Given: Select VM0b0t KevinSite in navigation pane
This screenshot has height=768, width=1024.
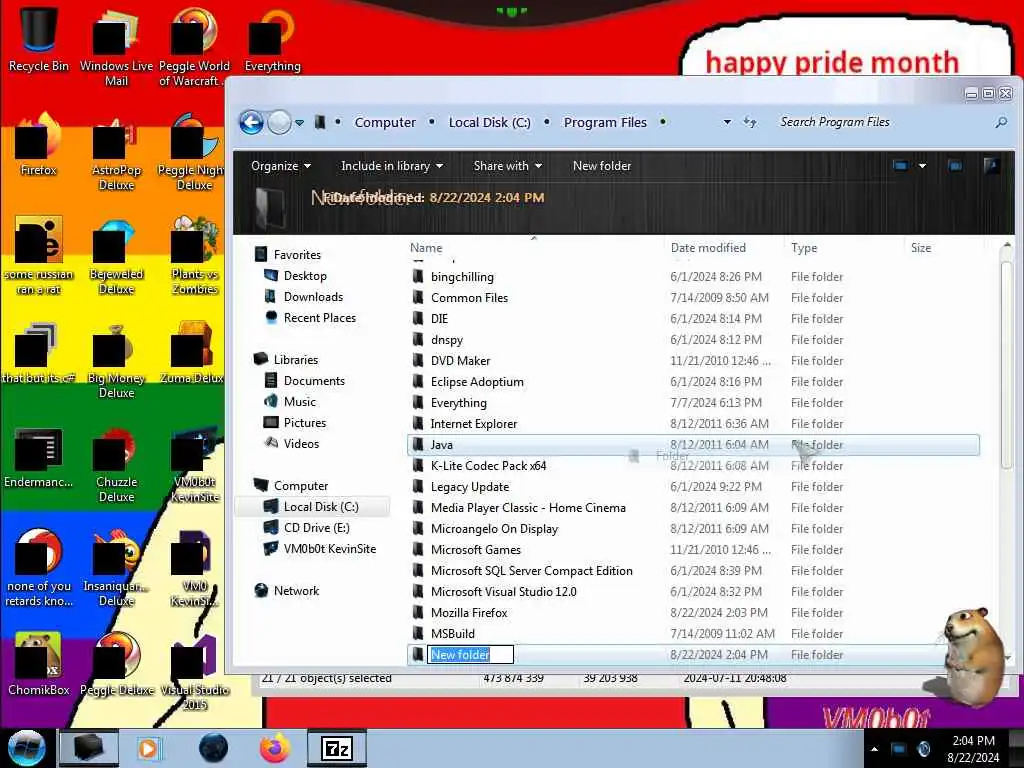Looking at the screenshot, I should 329,549.
